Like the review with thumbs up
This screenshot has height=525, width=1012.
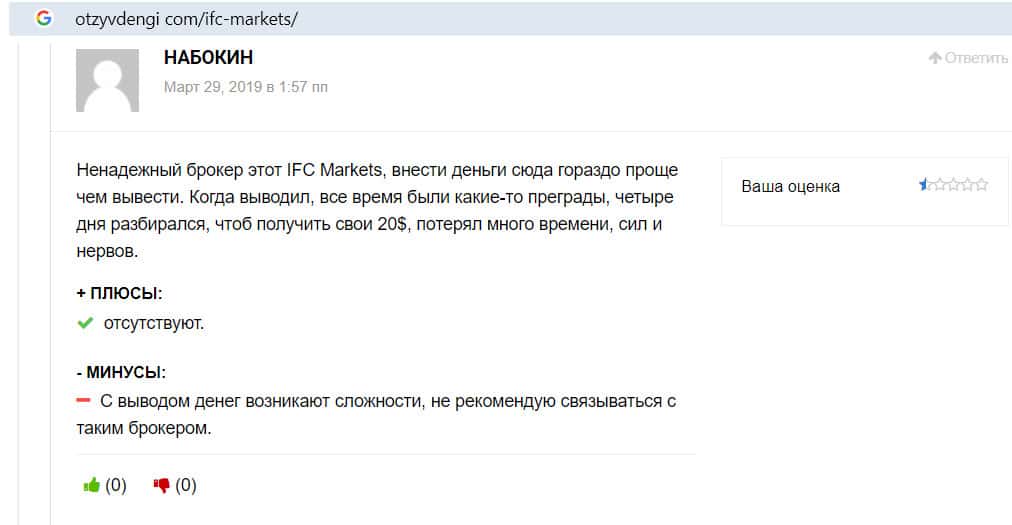coord(92,485)
